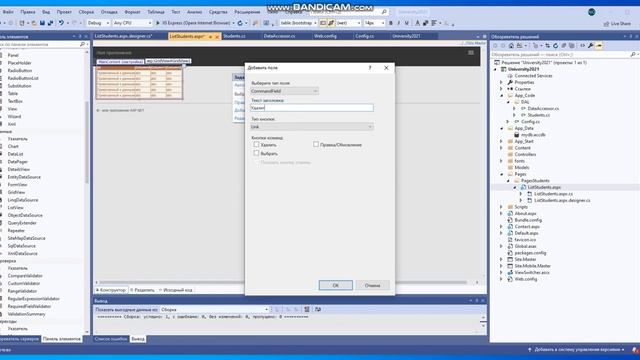Toggle Underline formatting in toolbar

pyautogui.click(x=407, y=23)
